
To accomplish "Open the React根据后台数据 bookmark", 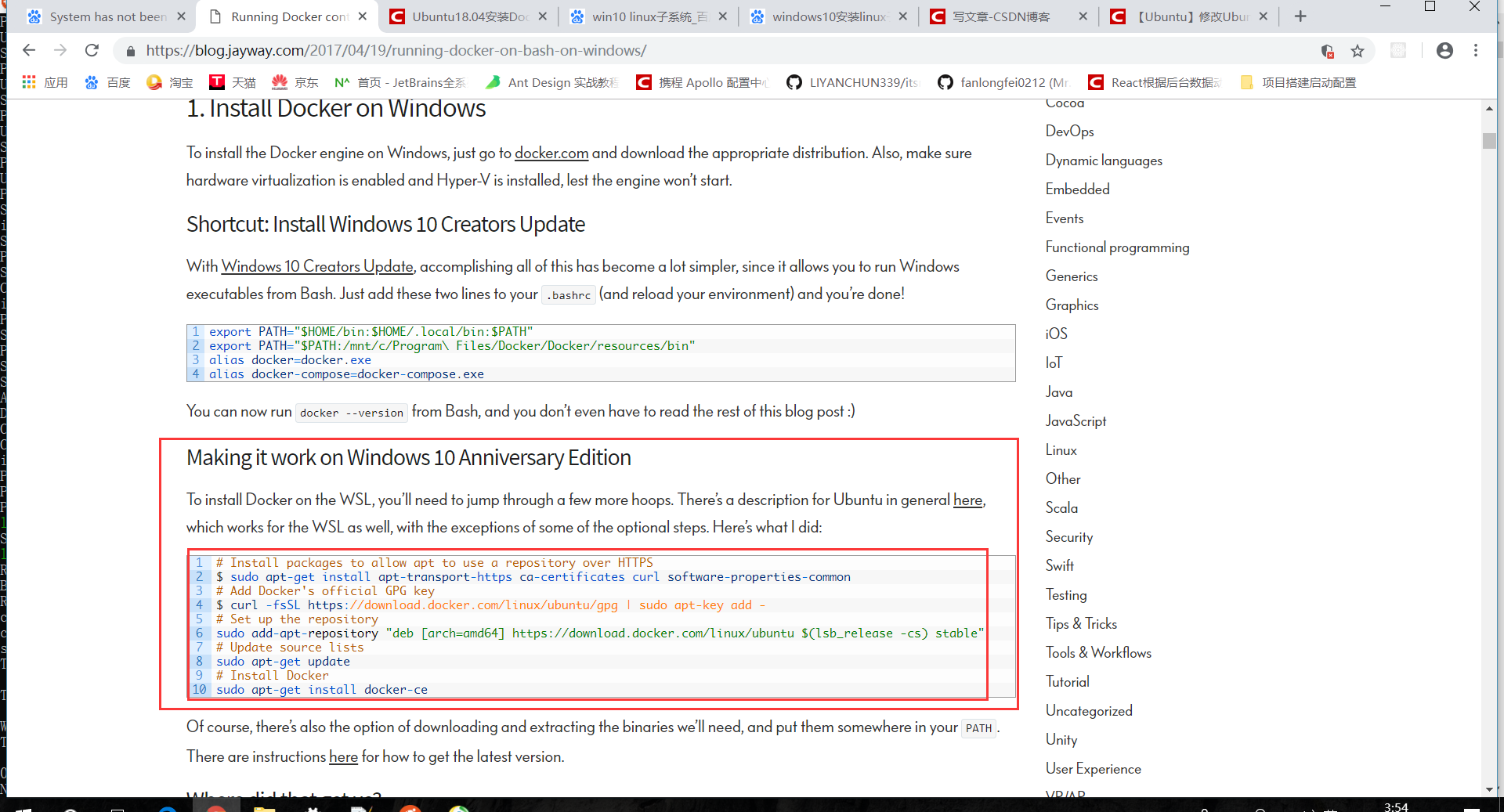I will pyautogui.click(x=1155, y=82).
